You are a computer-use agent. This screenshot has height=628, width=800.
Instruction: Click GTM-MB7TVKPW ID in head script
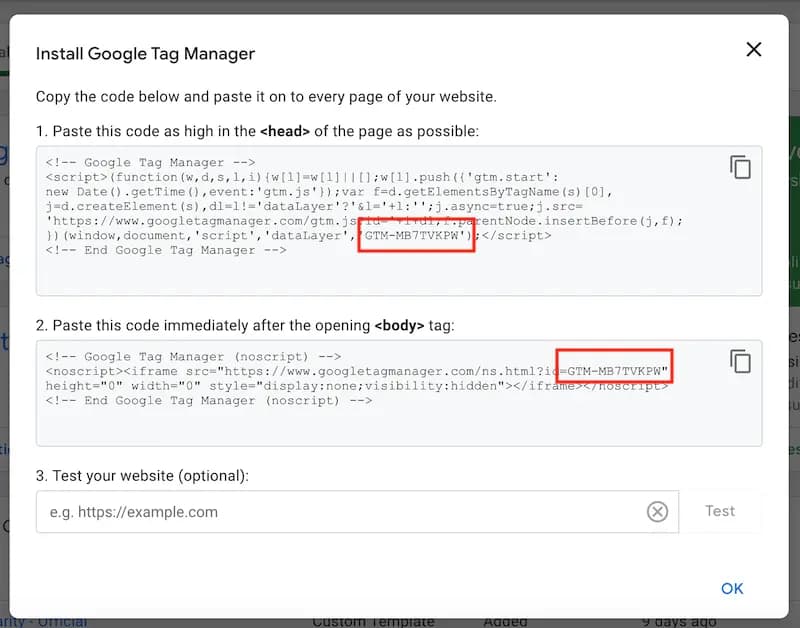pyautogui.click(x=412, y=236)
